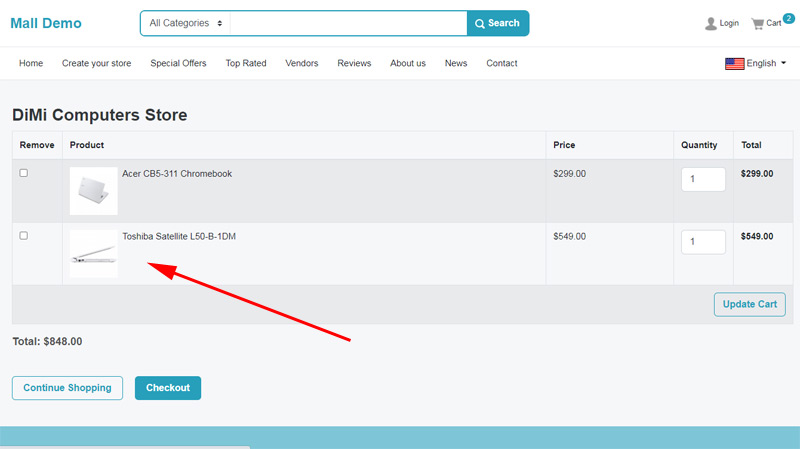Click the magnifier Search button
800x449 pixels.
point(498,23)
